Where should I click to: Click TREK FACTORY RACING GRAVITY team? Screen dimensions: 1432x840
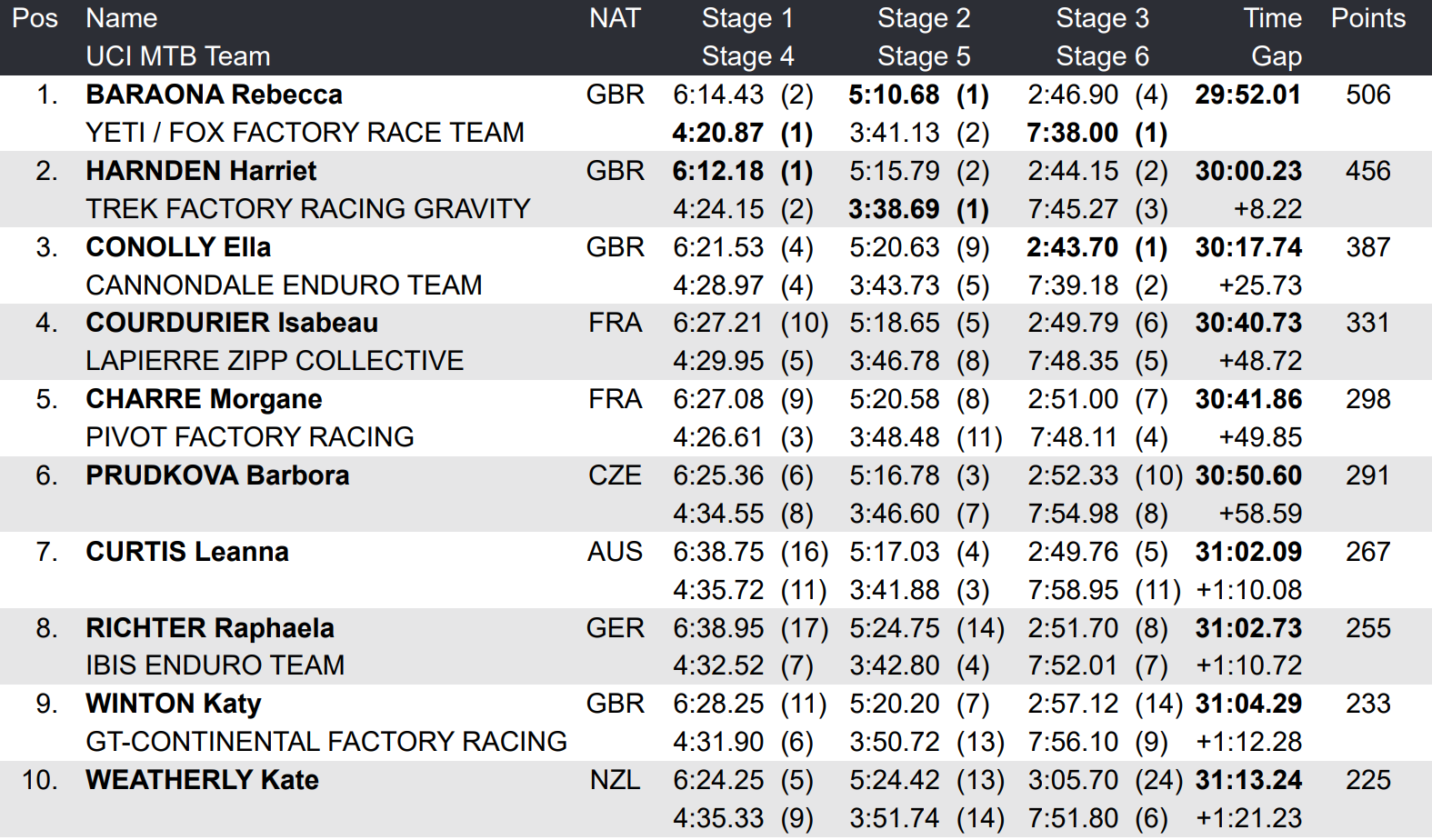coord(307,209)
